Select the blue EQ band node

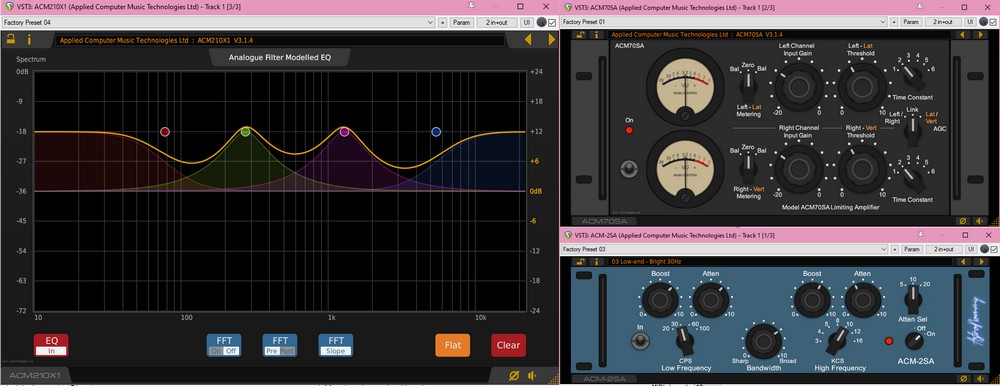point(436,132)
